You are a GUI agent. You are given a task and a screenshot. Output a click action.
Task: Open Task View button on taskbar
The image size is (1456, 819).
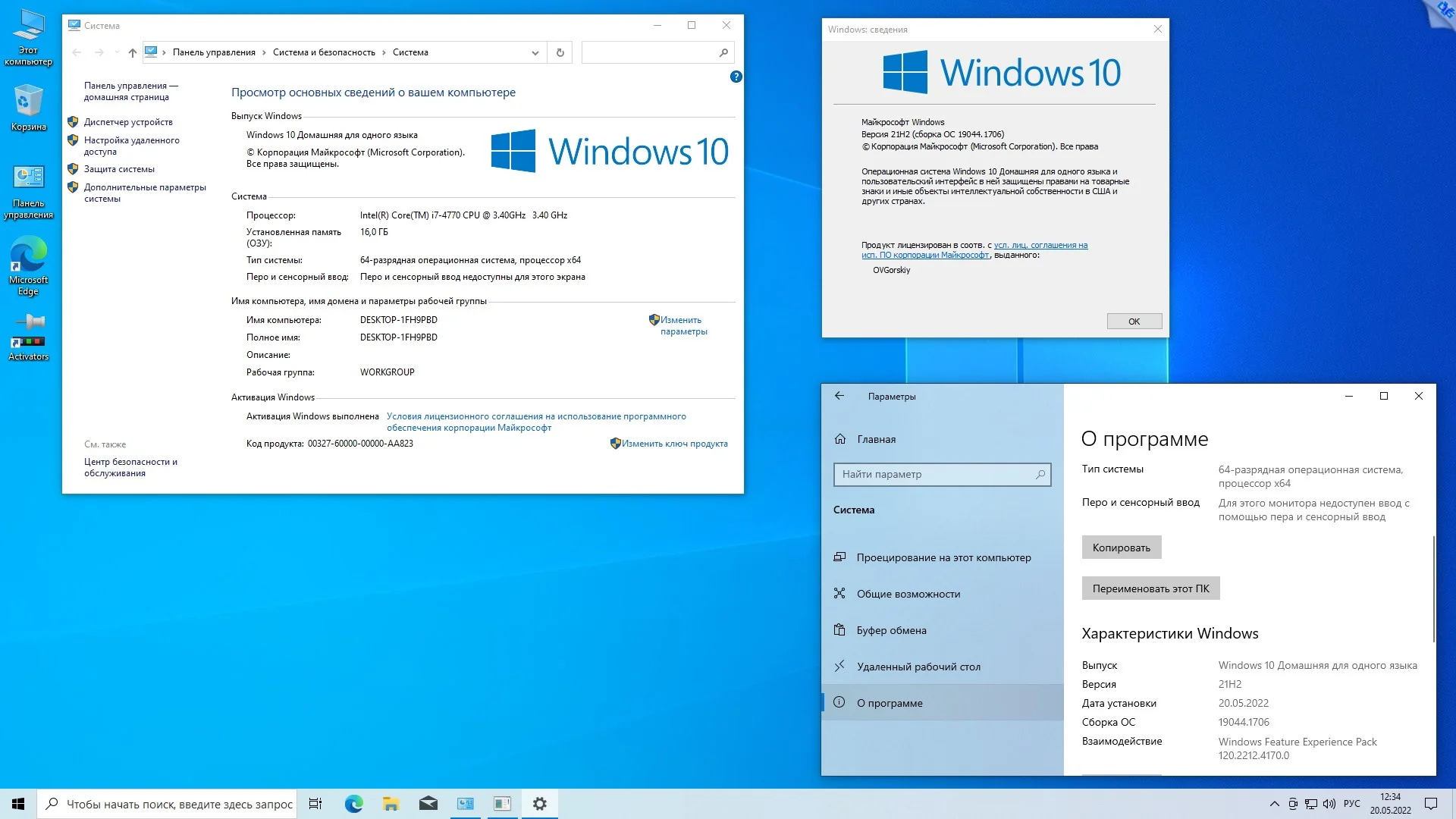tap(315, 804)
